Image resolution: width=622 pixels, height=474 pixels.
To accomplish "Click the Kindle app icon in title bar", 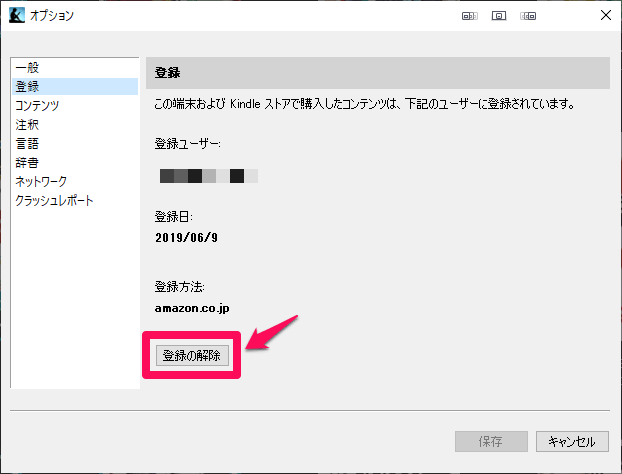I will click(17, 15).
